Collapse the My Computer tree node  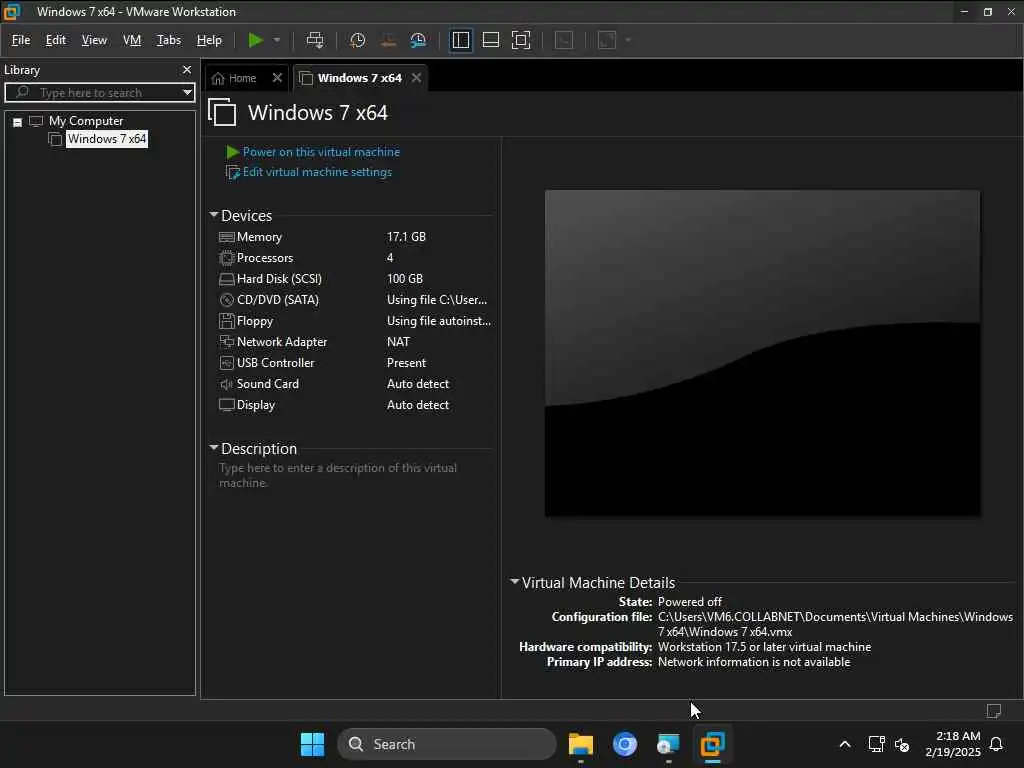[18, 122]
